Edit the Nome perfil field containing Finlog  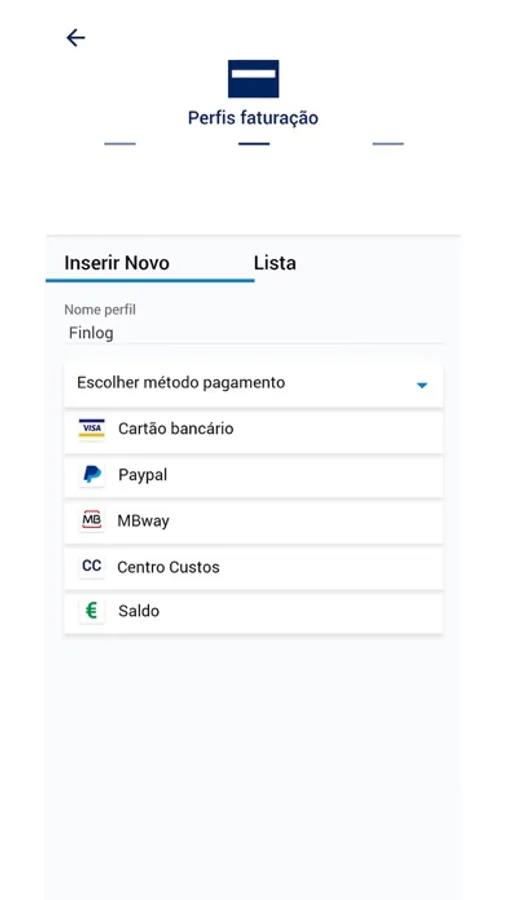[x=253, y=333]
